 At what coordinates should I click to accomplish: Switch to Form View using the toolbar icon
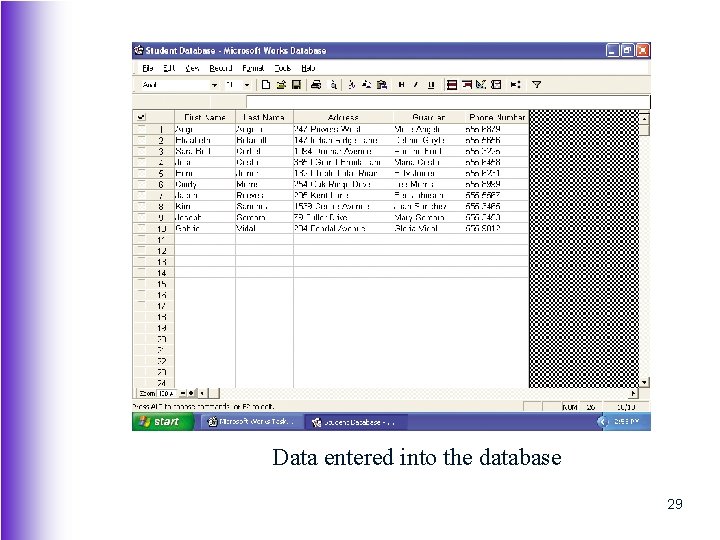[x=467, y=84]
